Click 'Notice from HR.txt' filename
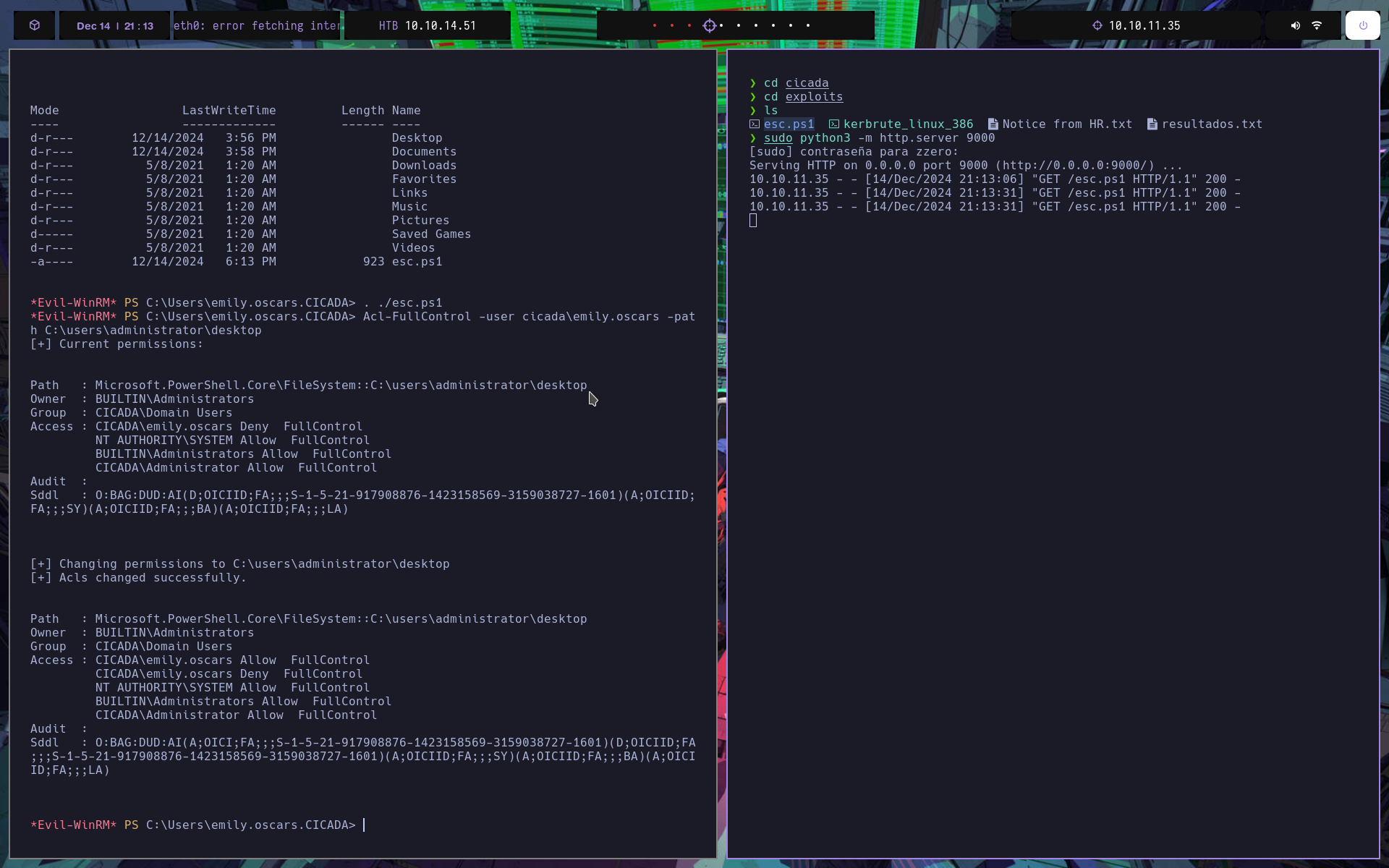 coord(1068,124)
